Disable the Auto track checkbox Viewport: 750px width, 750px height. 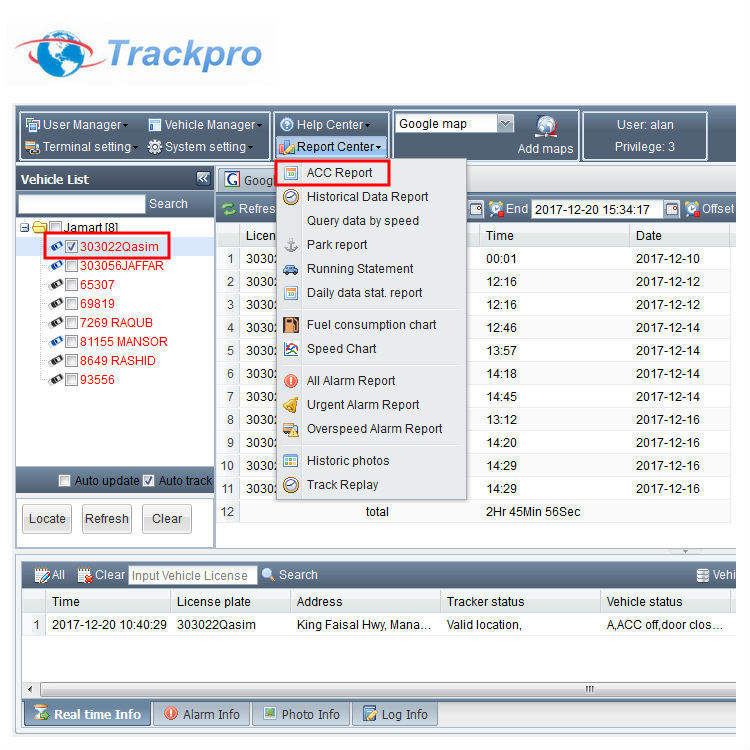149,480
